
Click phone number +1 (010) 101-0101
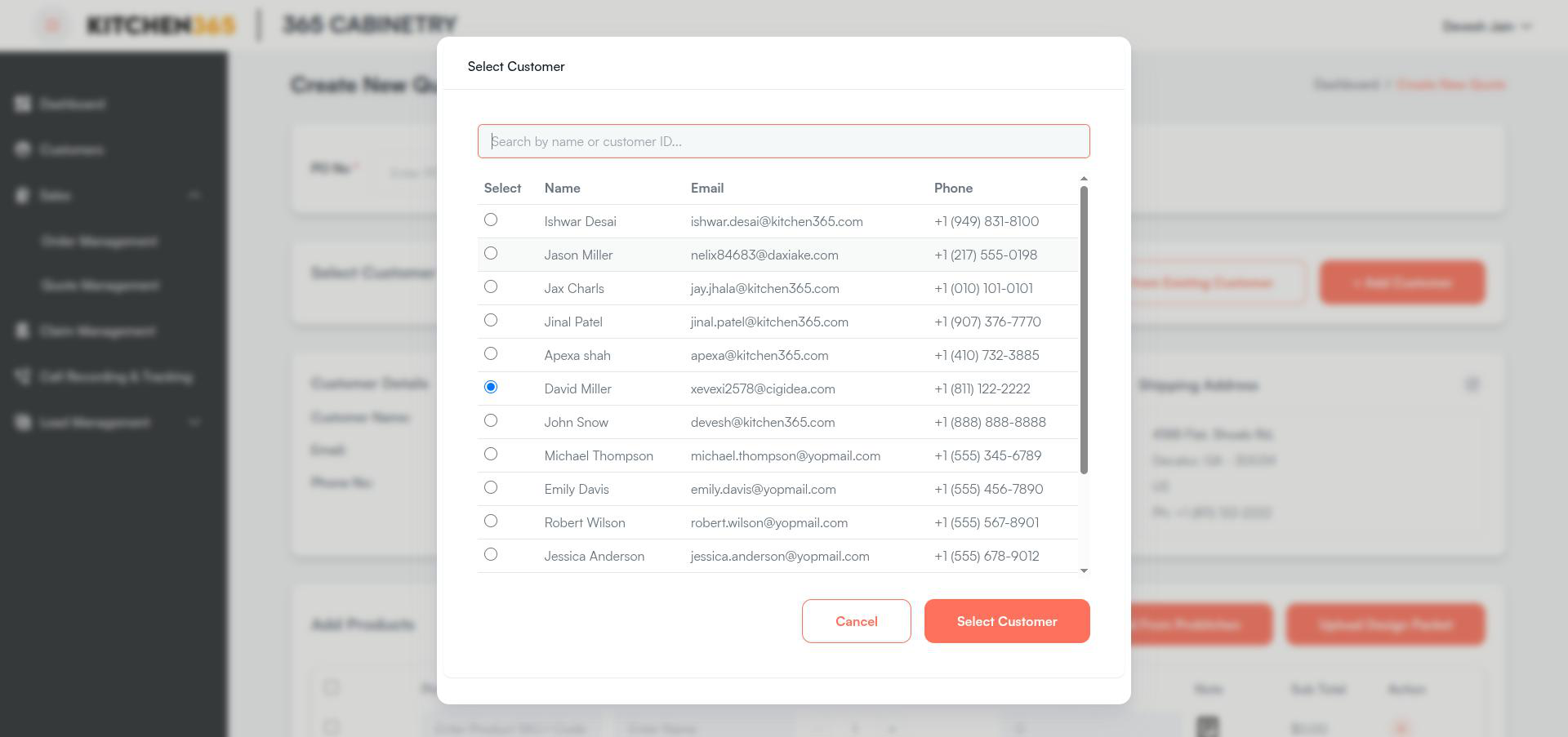983,288
